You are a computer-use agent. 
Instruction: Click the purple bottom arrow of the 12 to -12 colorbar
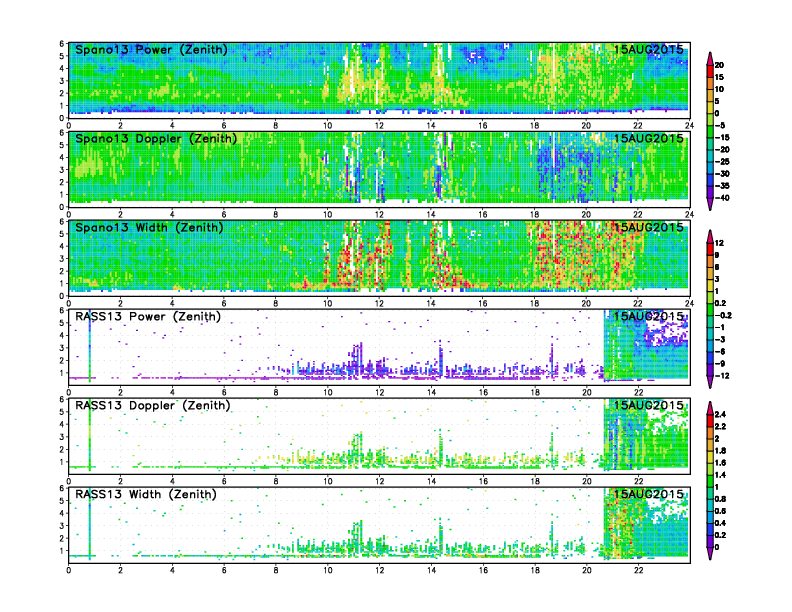pos(710,382)
